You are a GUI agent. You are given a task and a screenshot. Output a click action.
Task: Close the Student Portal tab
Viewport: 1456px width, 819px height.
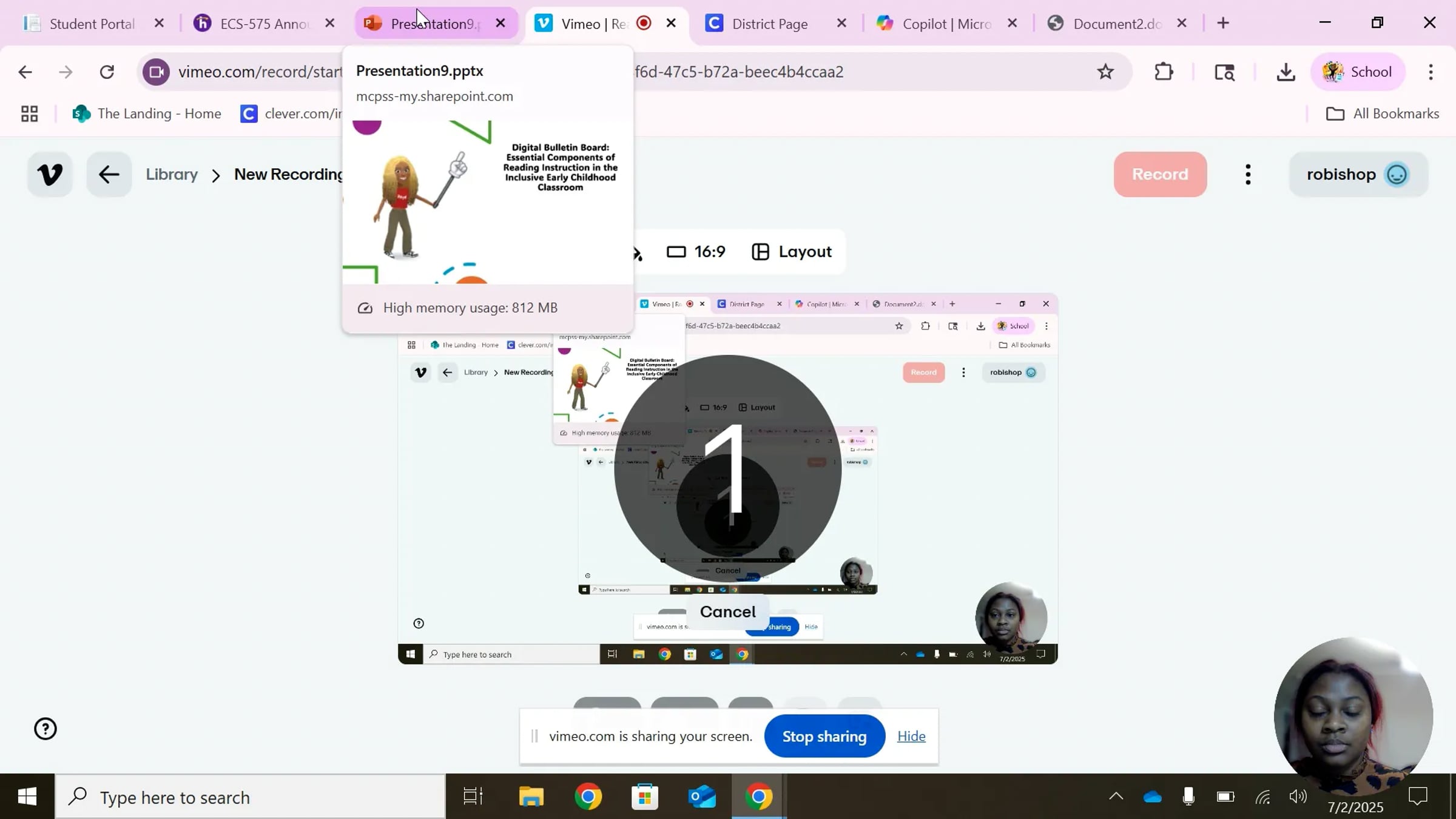point(159,23)
